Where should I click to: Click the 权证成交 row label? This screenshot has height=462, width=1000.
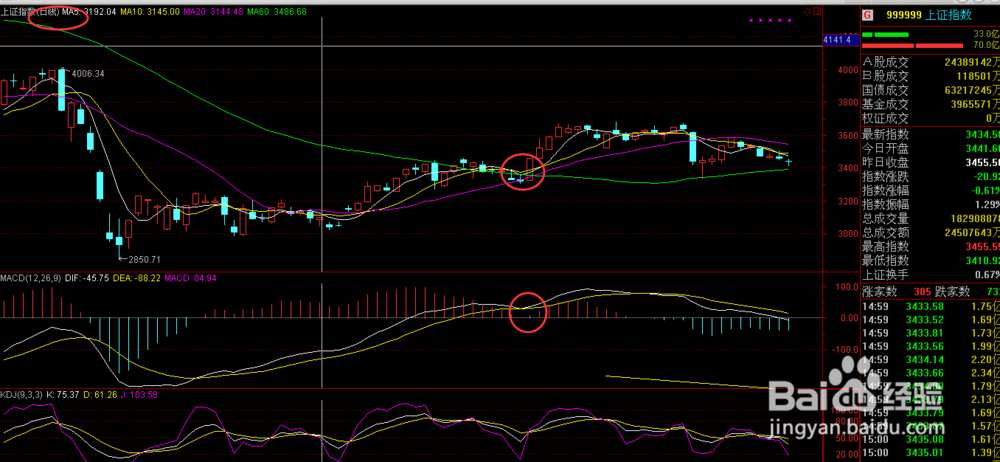(884, 119)
